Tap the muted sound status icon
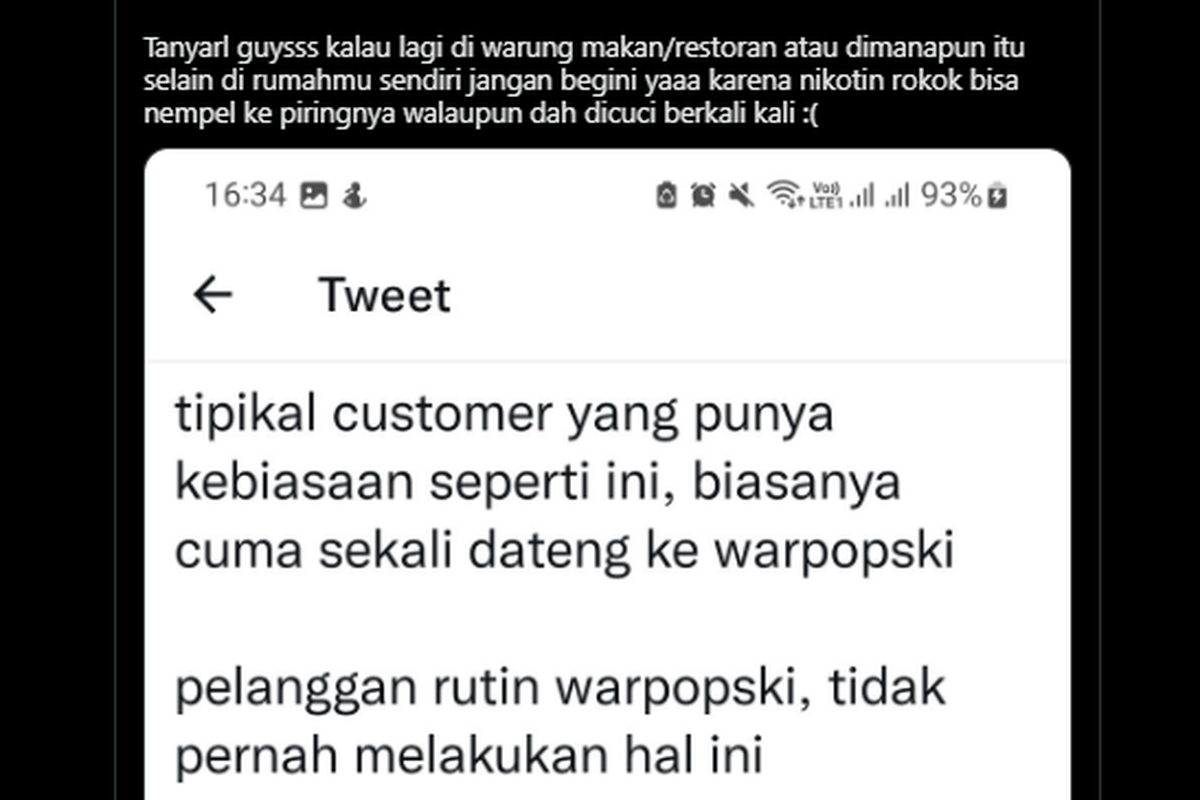The image size is (1200, 800). (x=741, y=196)
